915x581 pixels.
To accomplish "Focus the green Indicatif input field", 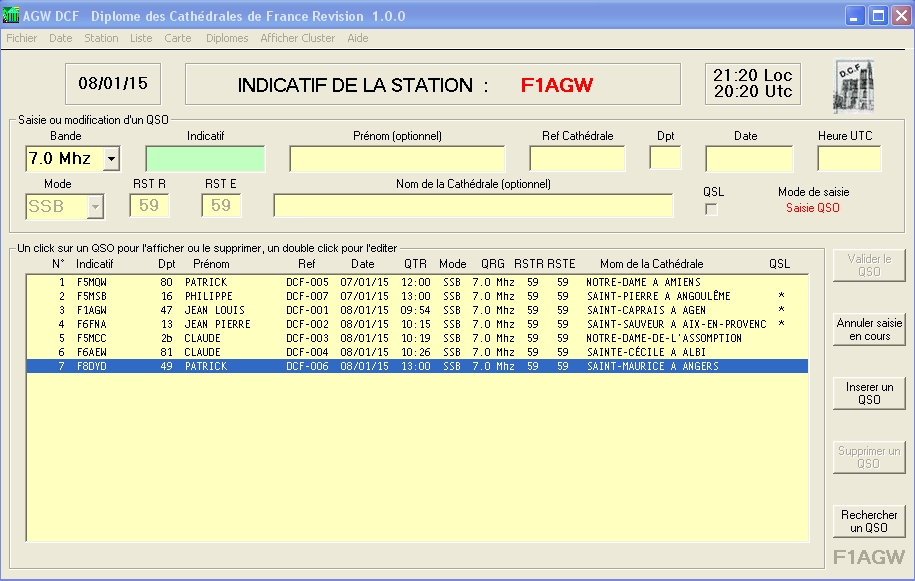I will [x=205, y=159].
